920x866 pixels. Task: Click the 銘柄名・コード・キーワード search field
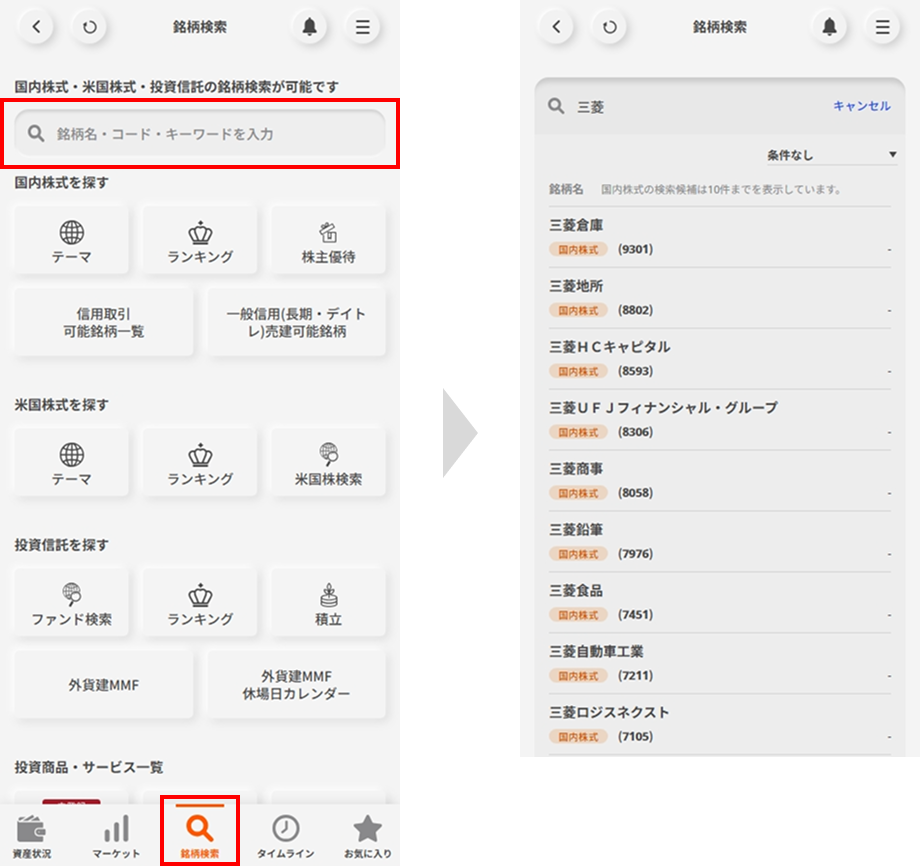(x=200, y=133)
